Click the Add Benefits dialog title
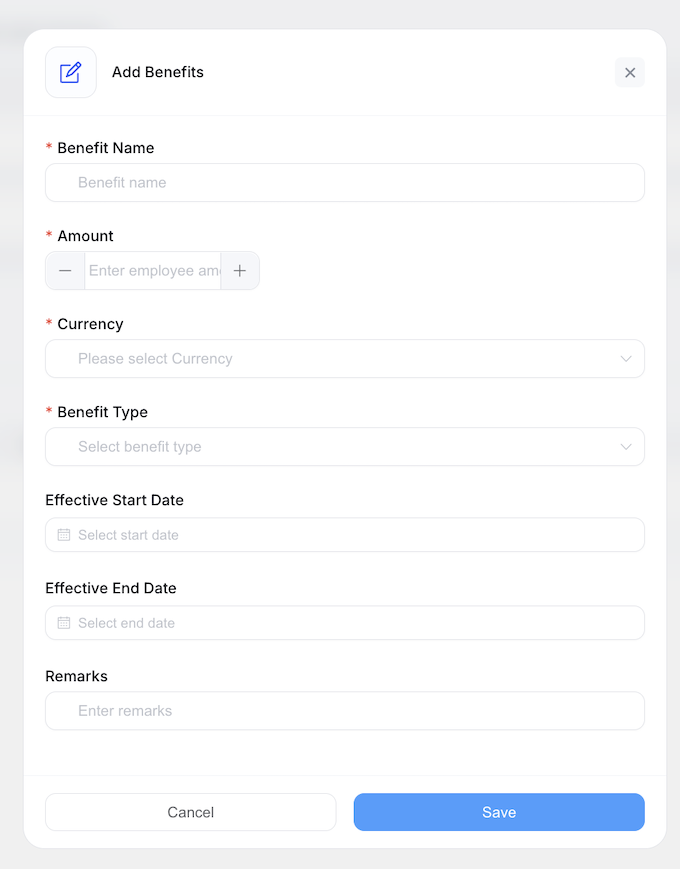 (158, 72)
